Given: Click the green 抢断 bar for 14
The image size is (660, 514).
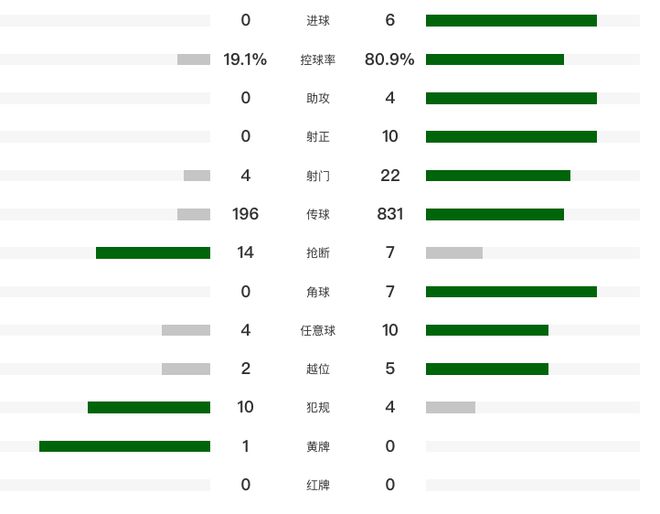Looking at the screenshot, I should tap(153, 253).
